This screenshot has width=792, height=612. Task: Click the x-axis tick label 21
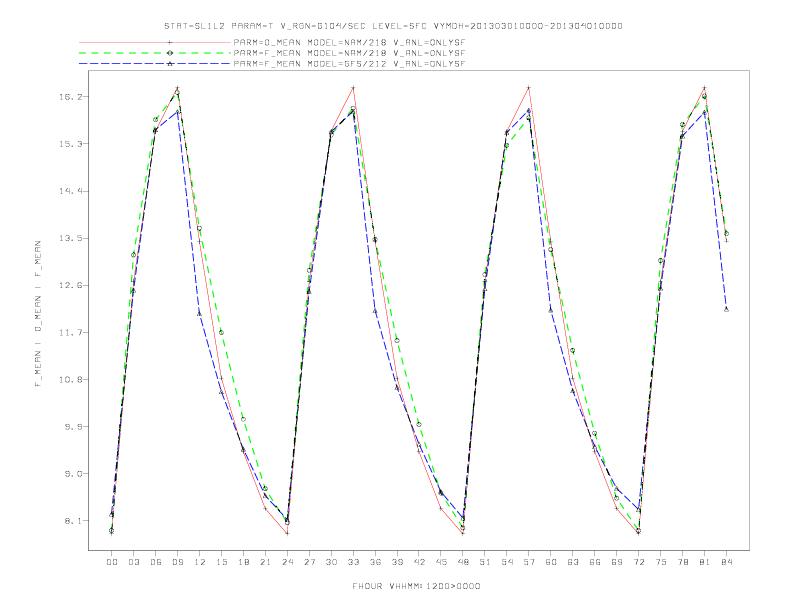pyautogui.click(x=265, y=562)
